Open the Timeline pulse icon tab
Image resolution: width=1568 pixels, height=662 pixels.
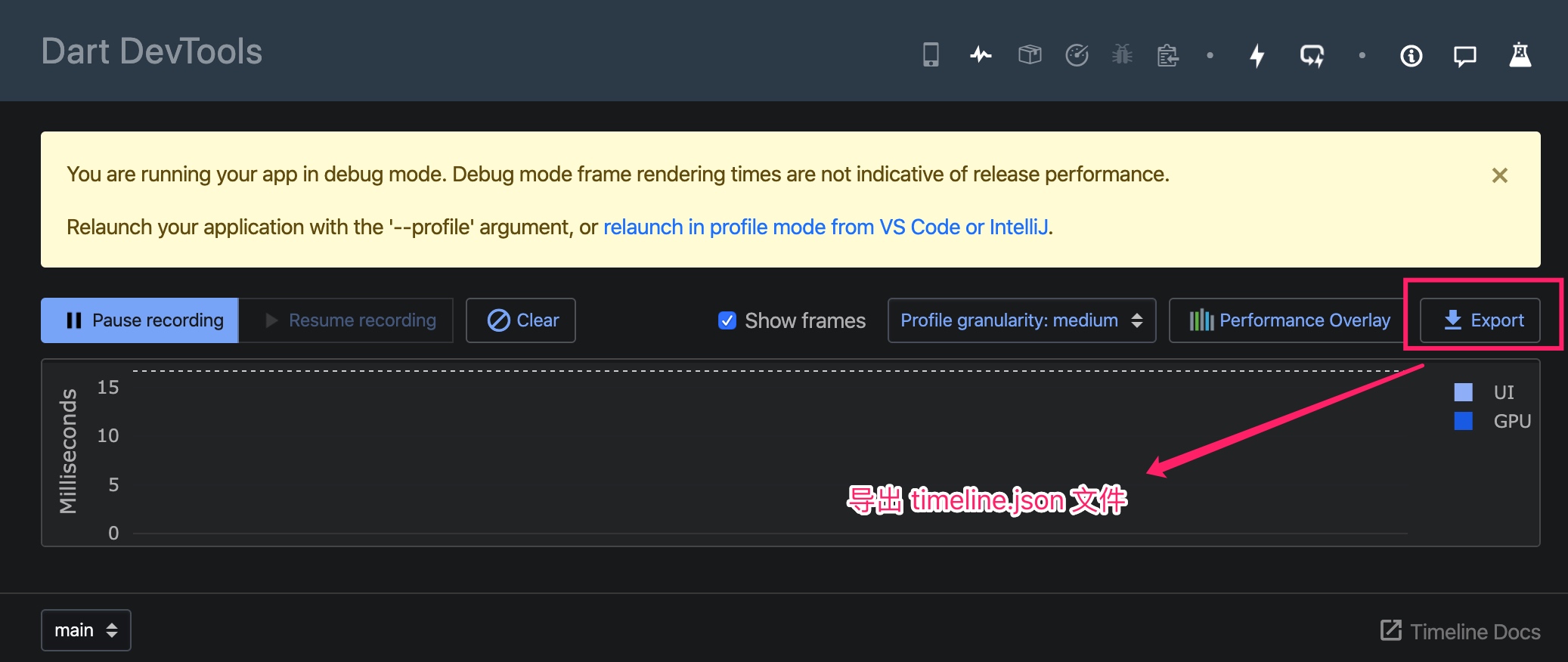tap(981, 54)
